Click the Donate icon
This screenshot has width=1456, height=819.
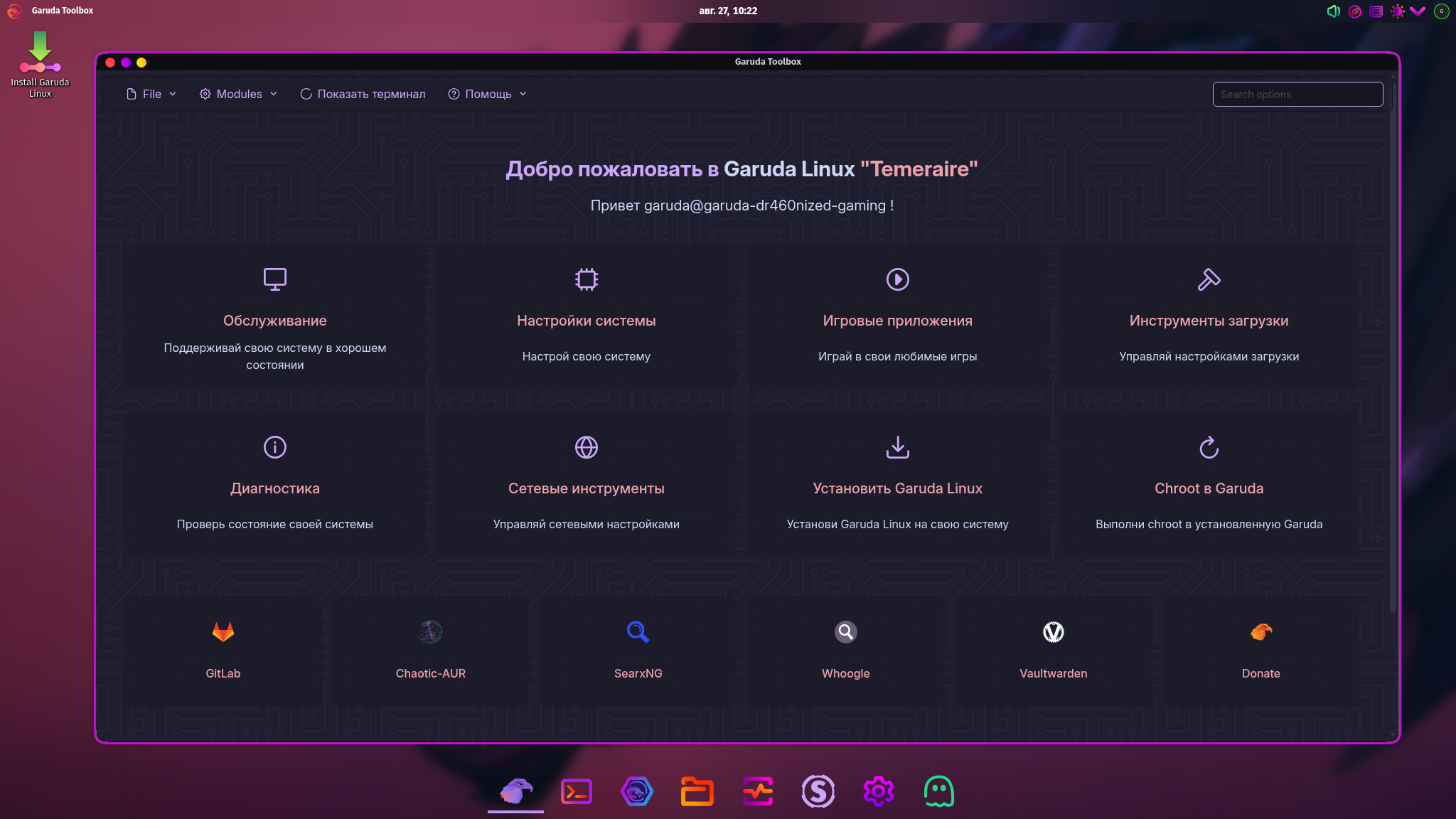pos(1261,631)
